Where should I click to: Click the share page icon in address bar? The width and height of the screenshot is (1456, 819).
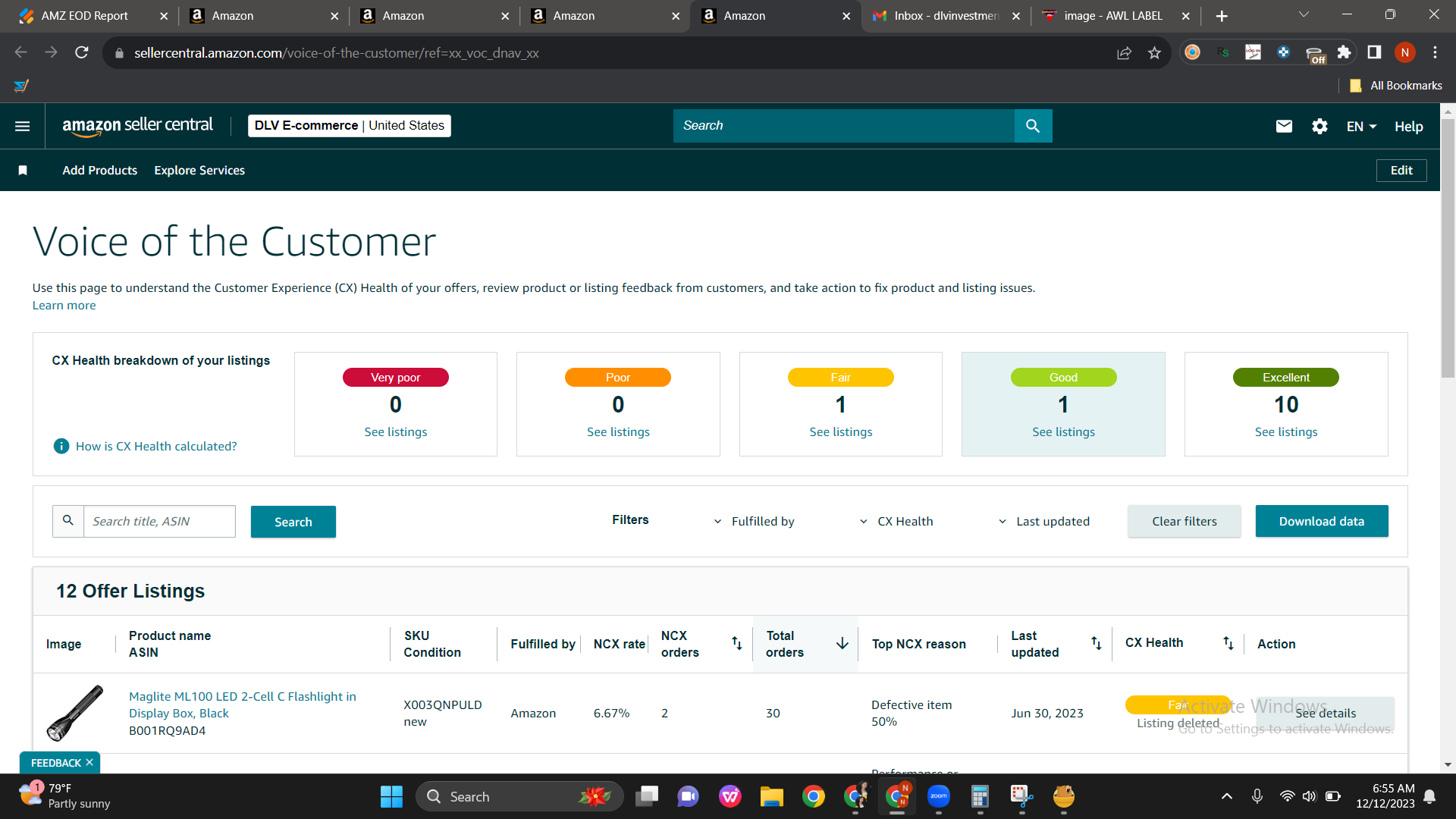pos(1124,53)
